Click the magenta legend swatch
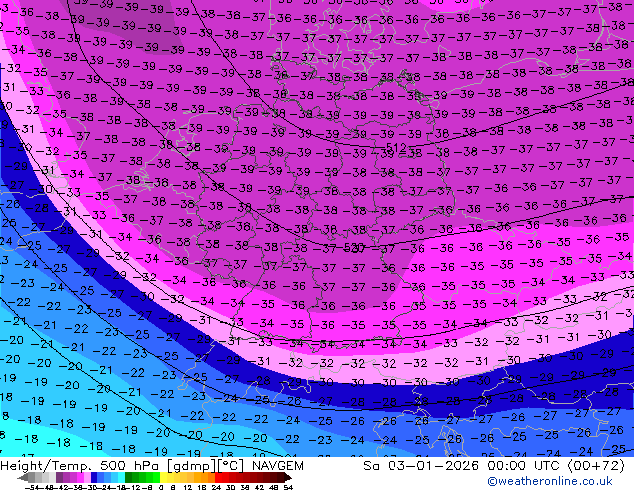The height and width of the screenshot is (490, 634). pos(80,477)
